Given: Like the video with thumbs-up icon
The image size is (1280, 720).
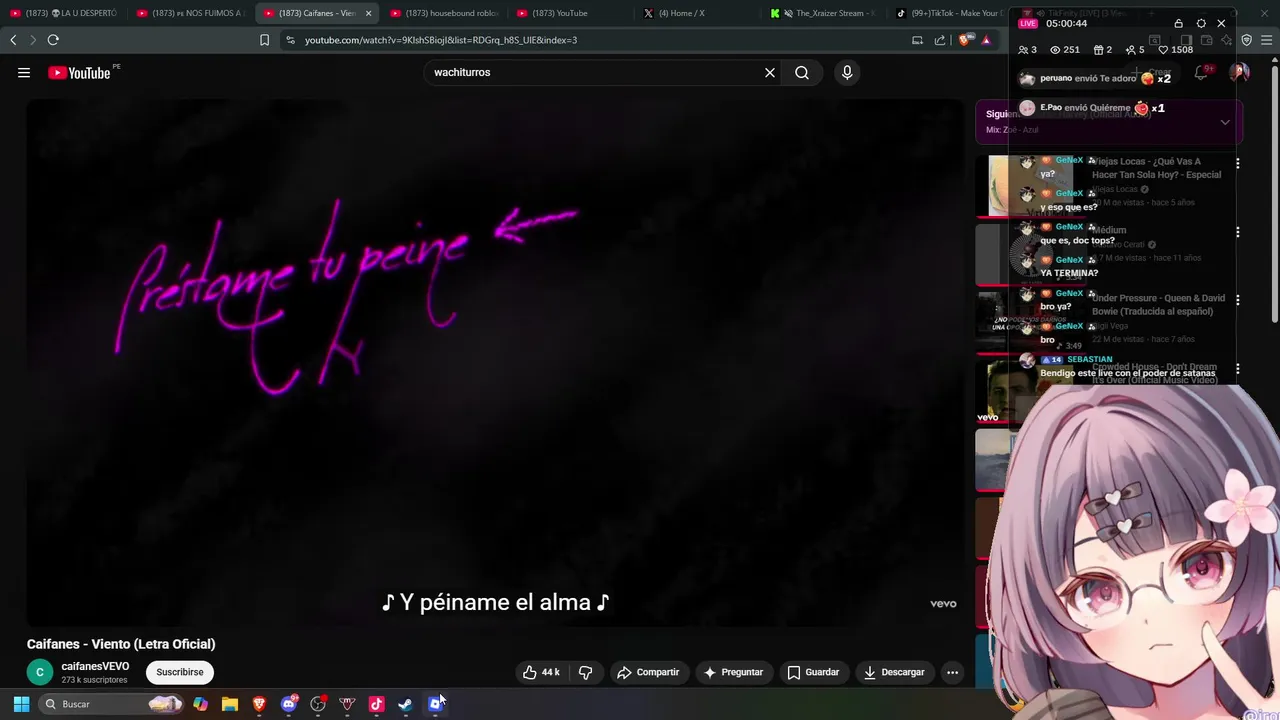Looking at the screenshot, I should point(541,672).
